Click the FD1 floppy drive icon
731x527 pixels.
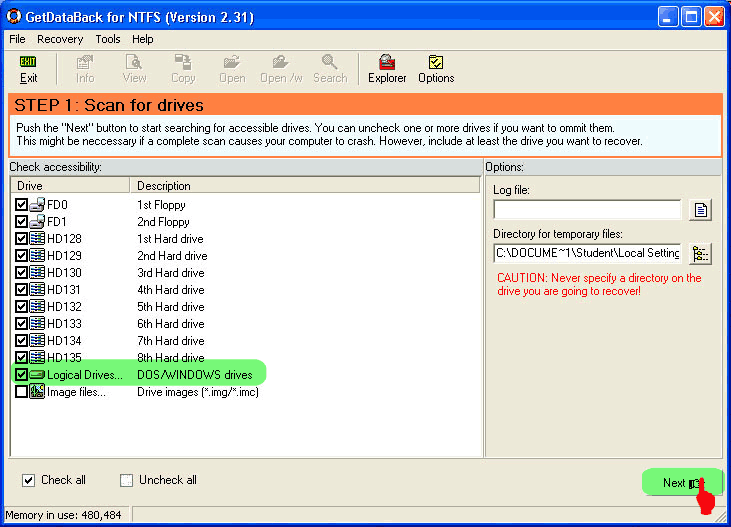tap(37, 222)
